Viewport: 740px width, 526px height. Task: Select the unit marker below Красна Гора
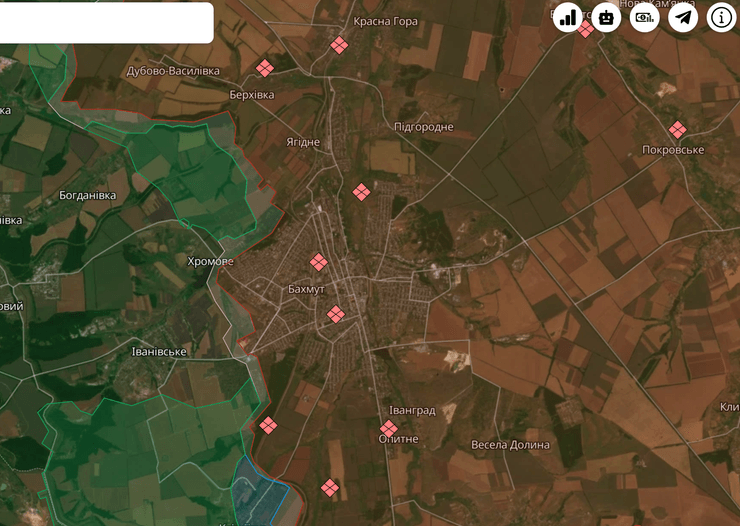(x=340, y=45)
